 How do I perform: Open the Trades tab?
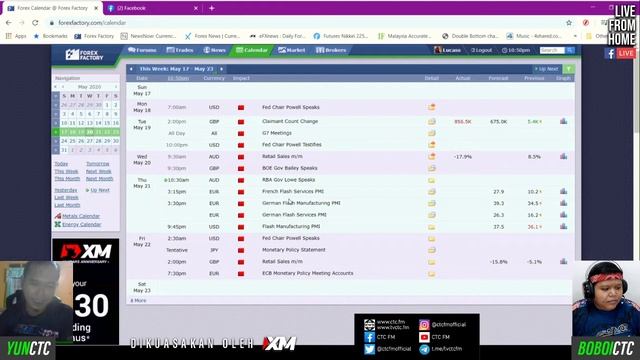pos(180,50)
